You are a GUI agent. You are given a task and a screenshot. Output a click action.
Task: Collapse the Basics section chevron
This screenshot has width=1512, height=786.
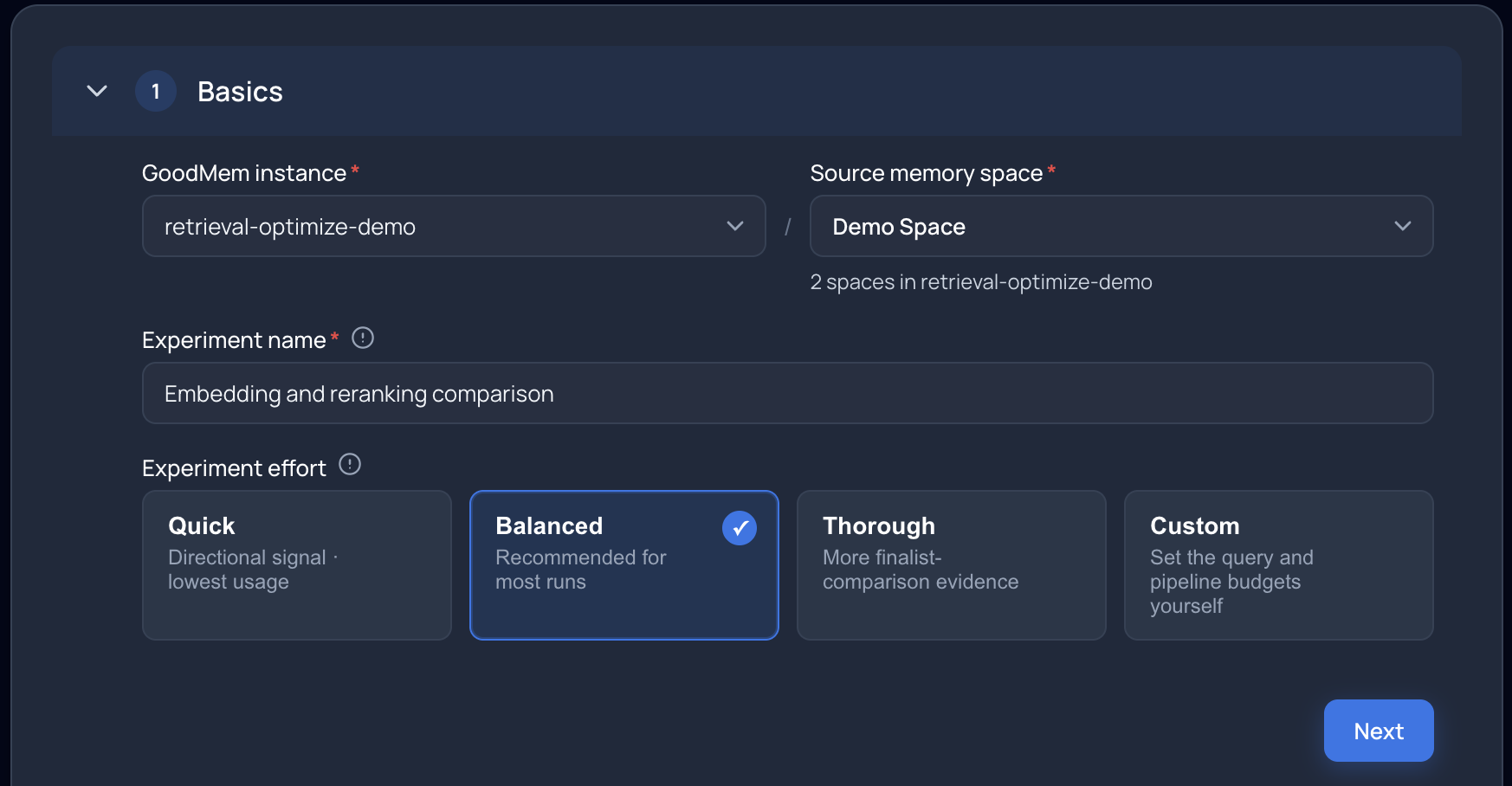(x=97, y=91)
